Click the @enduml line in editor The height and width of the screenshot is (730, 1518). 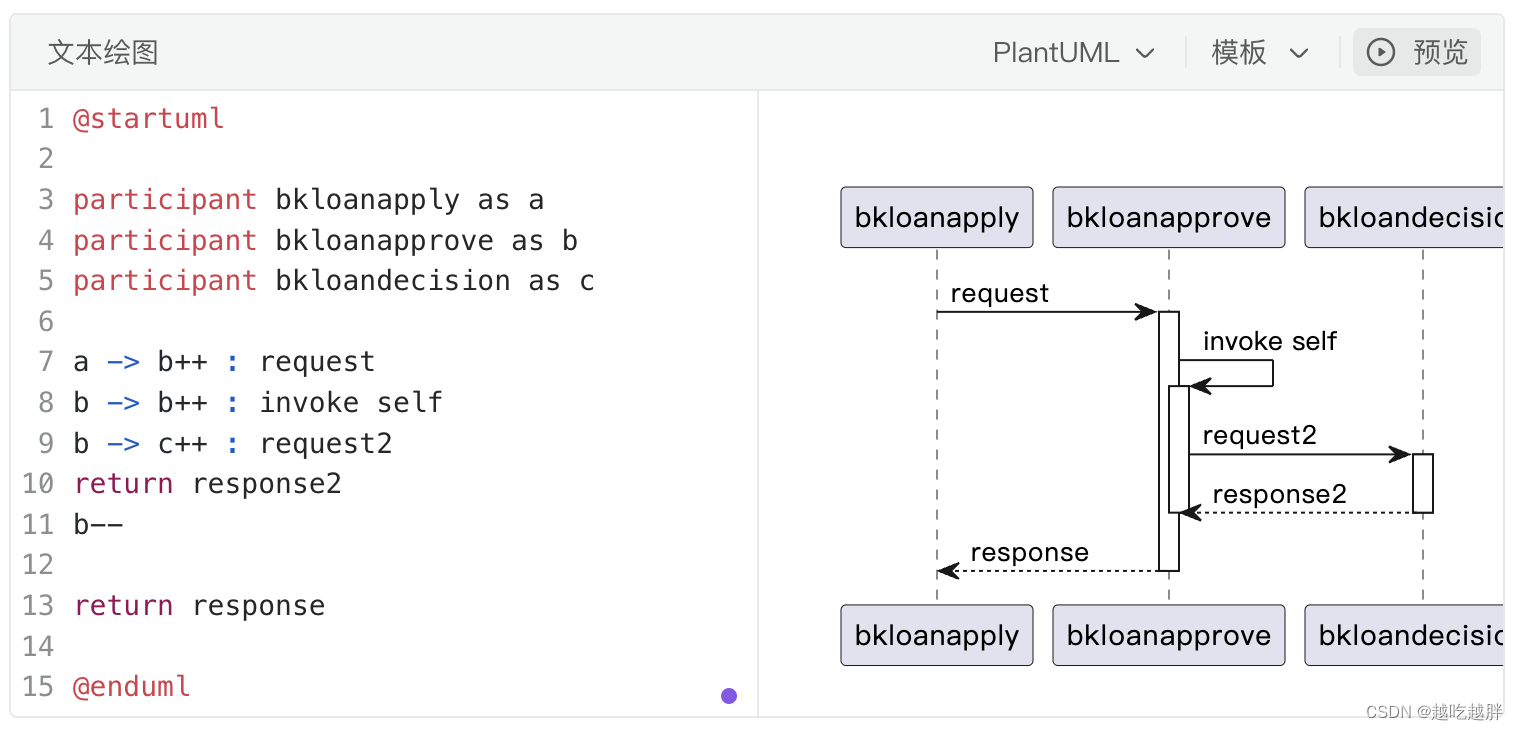131,687
